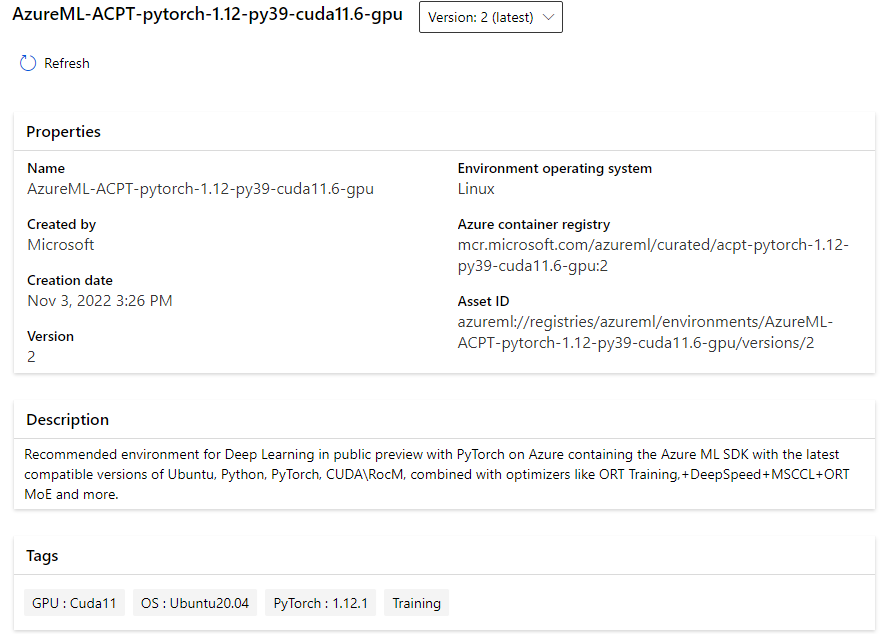Click the Training tag chip
The height and width of the screenshot is (634, 884).
[x=416, y=603]
